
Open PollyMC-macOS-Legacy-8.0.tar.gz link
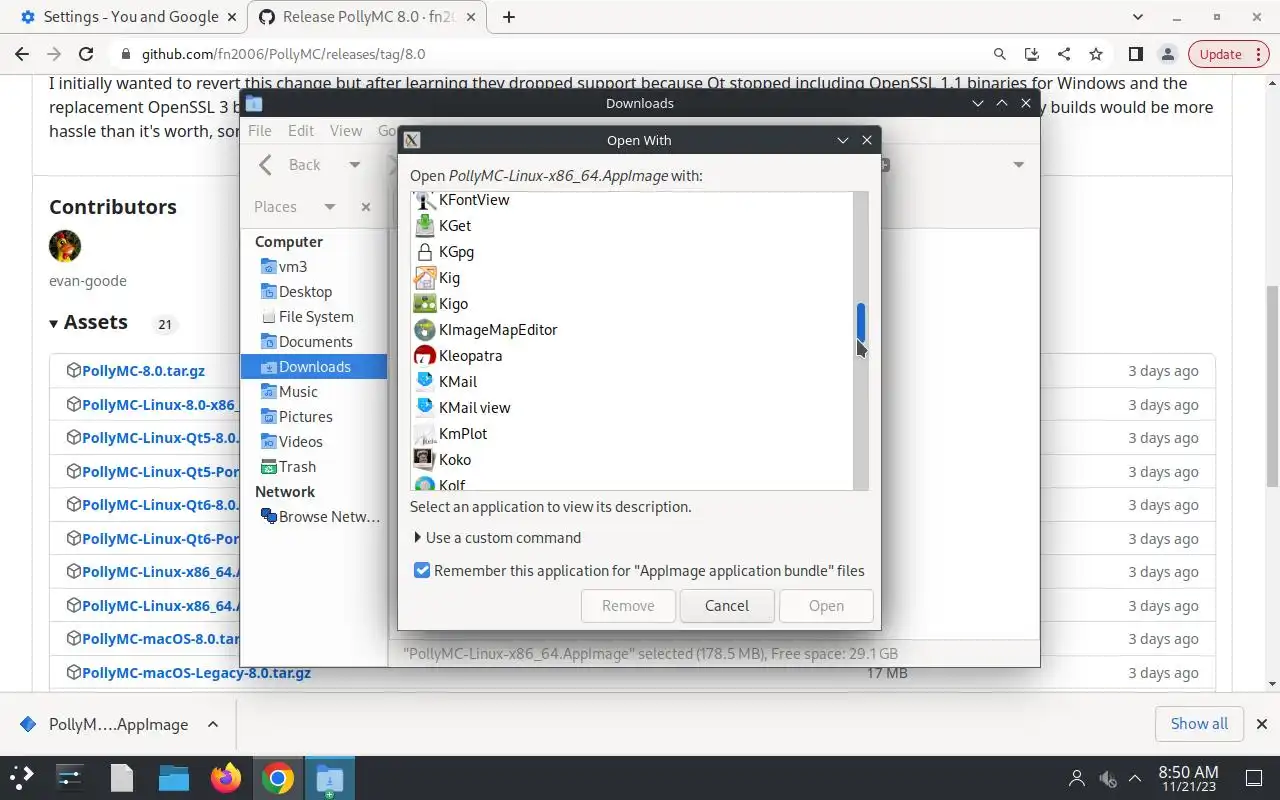click(196, 673)
